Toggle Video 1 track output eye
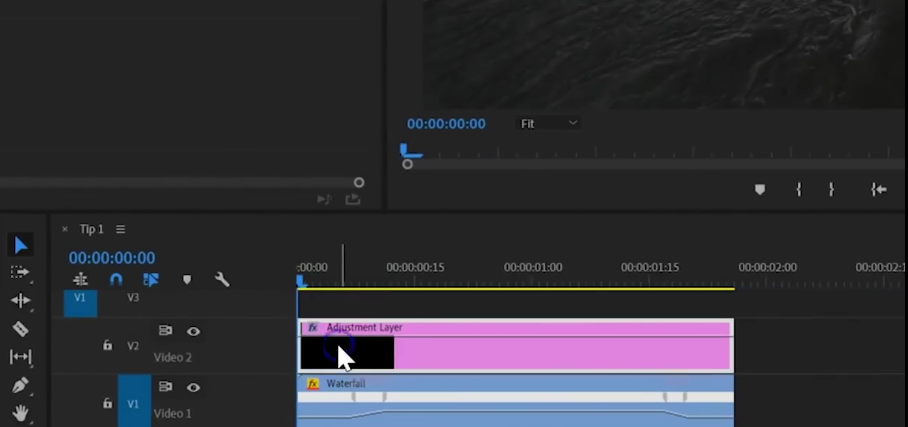This screenshot has width=908, height=427. tap(193, 388)
